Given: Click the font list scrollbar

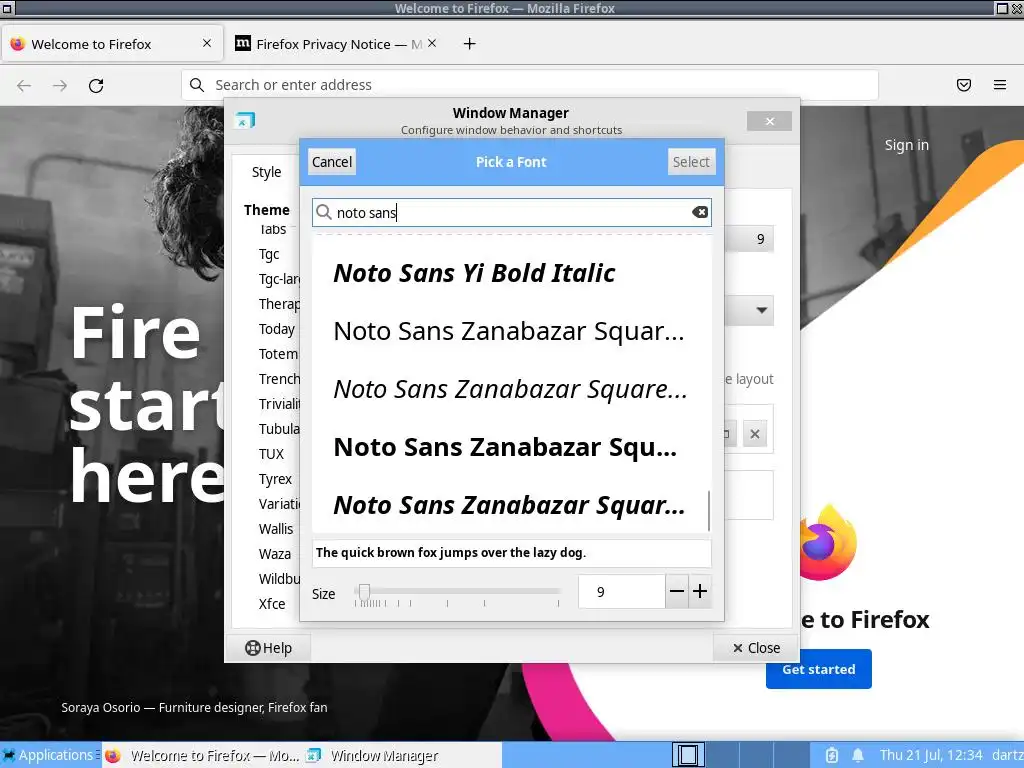Looking at the screenshot, I should (709, 511).
